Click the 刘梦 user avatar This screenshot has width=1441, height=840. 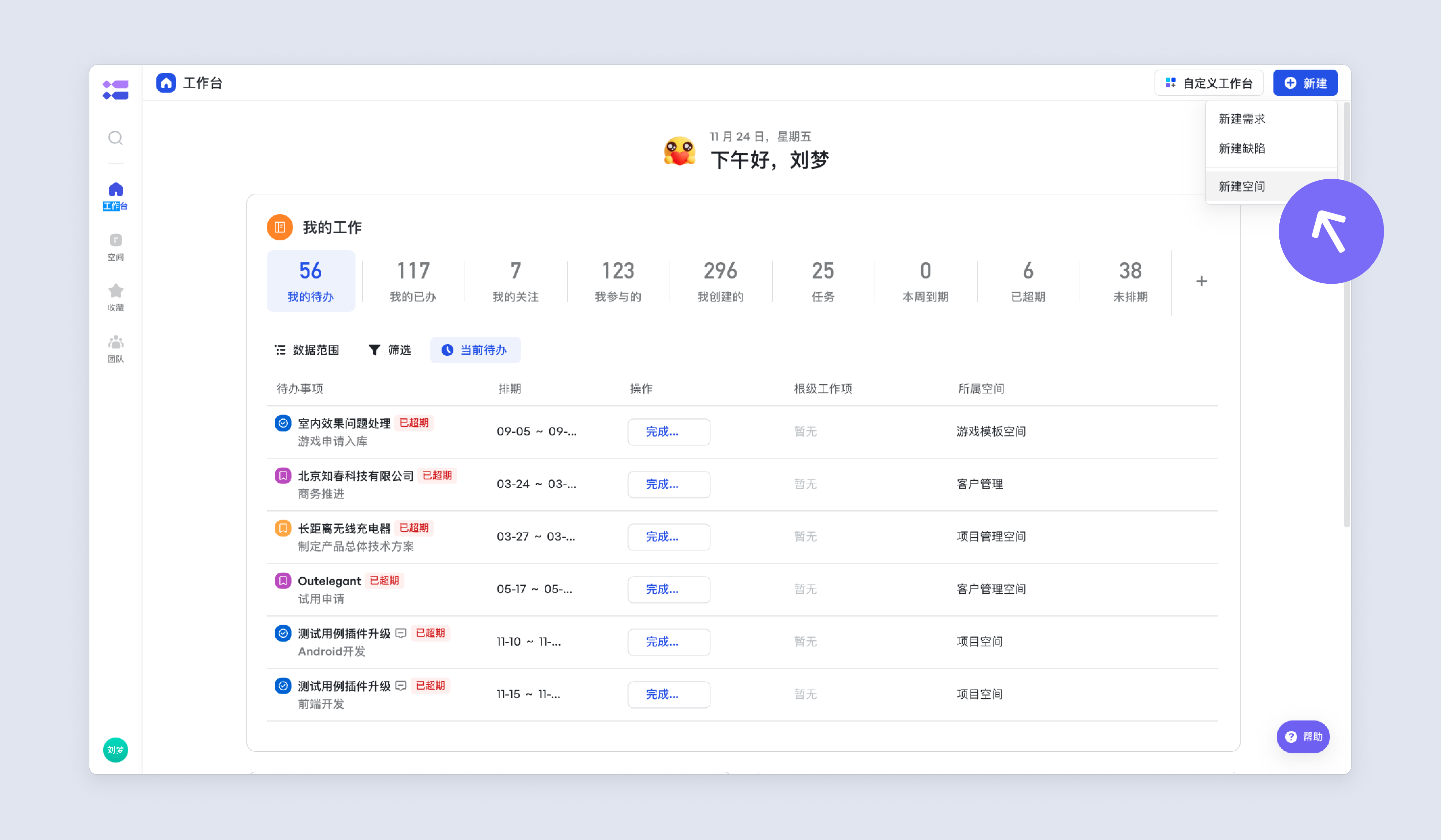coord(116,750)
